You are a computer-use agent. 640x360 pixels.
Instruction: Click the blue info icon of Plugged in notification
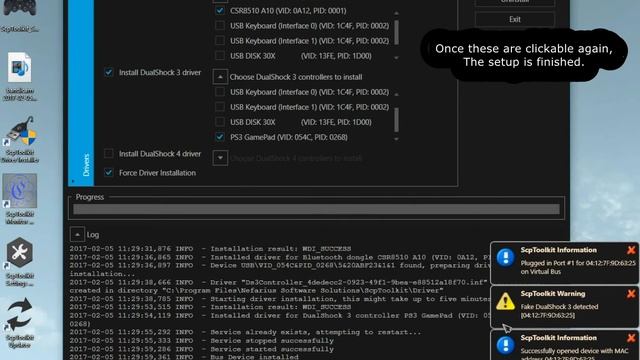[505, 258]
